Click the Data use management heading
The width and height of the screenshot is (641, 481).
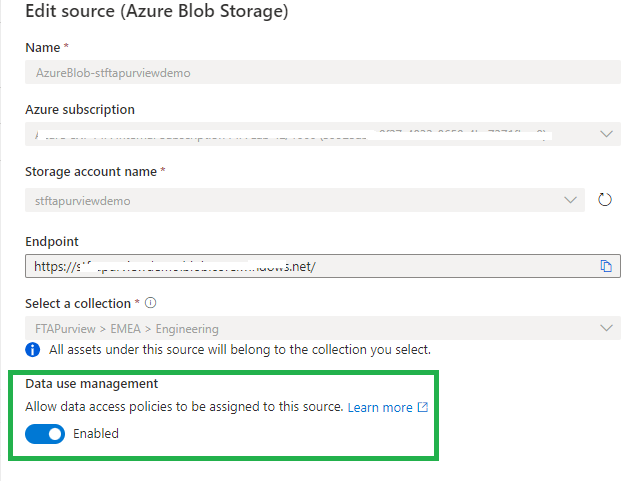point(91,384)
